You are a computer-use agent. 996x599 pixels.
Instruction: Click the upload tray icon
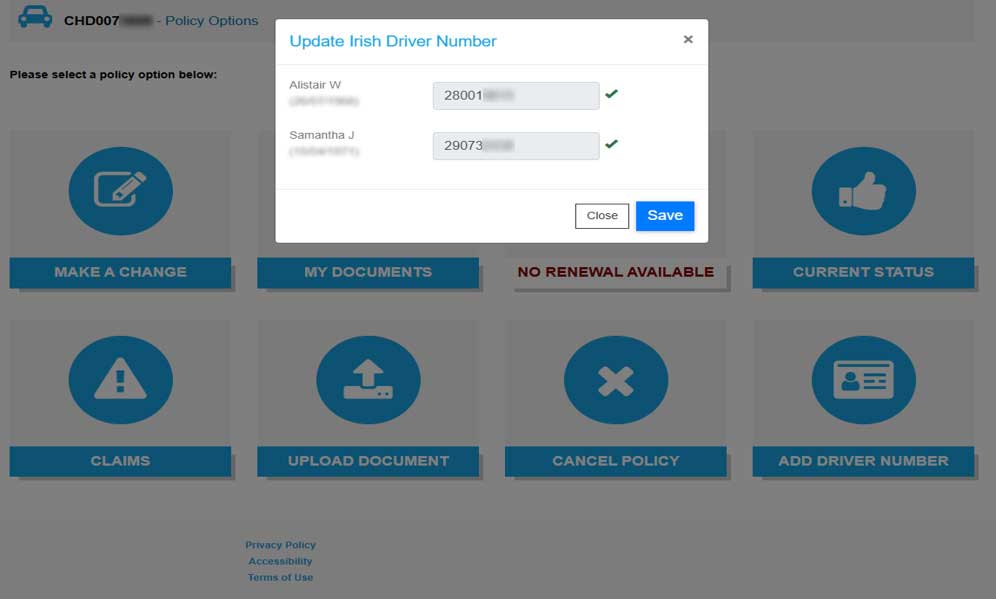[x=368, y=380]
